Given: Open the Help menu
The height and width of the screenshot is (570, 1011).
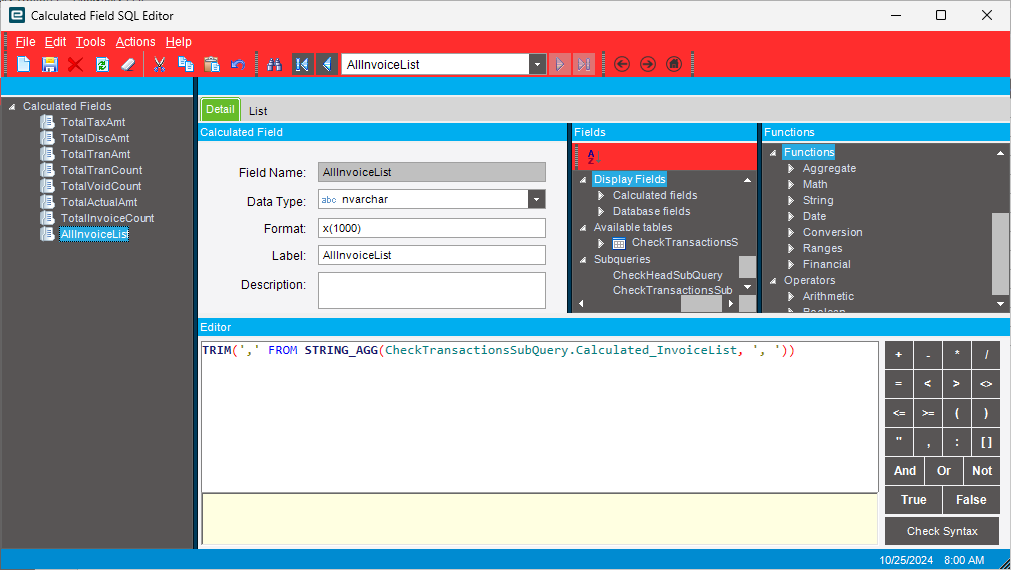Looking at the screenshot, I should 179,42.
